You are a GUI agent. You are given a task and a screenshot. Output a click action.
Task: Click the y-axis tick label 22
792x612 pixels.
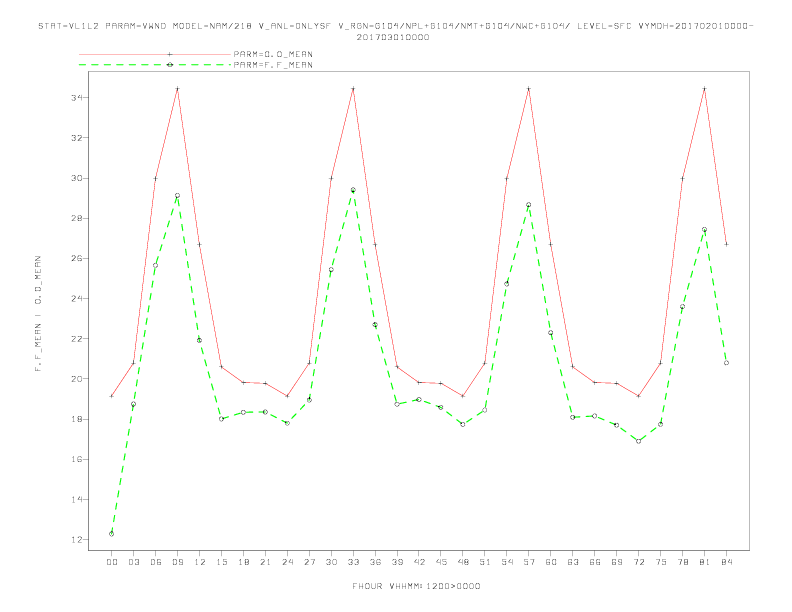[x=77, y=339]
